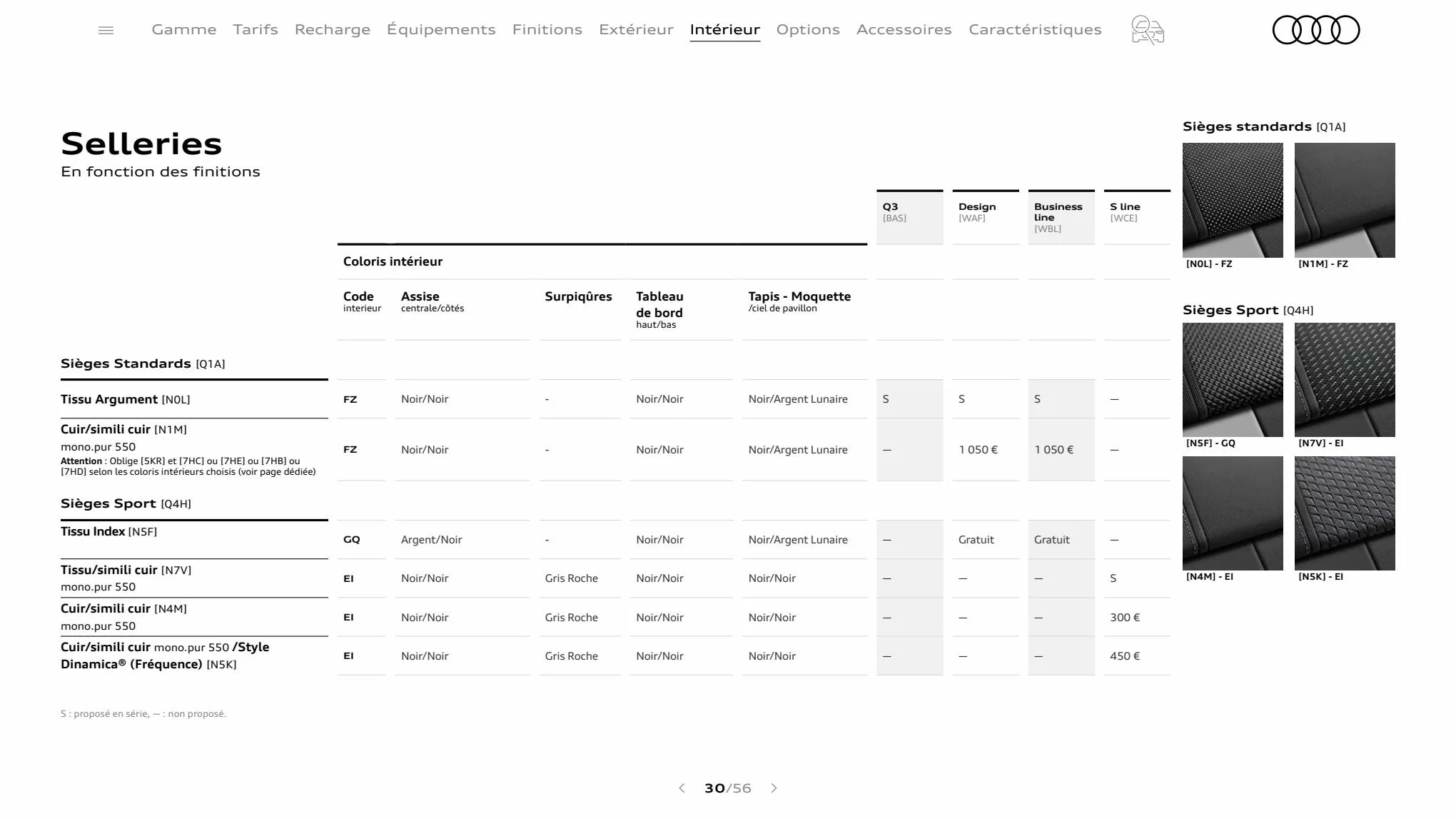
Task: Open the Tarifs tab
Action: tap(256, 29)
